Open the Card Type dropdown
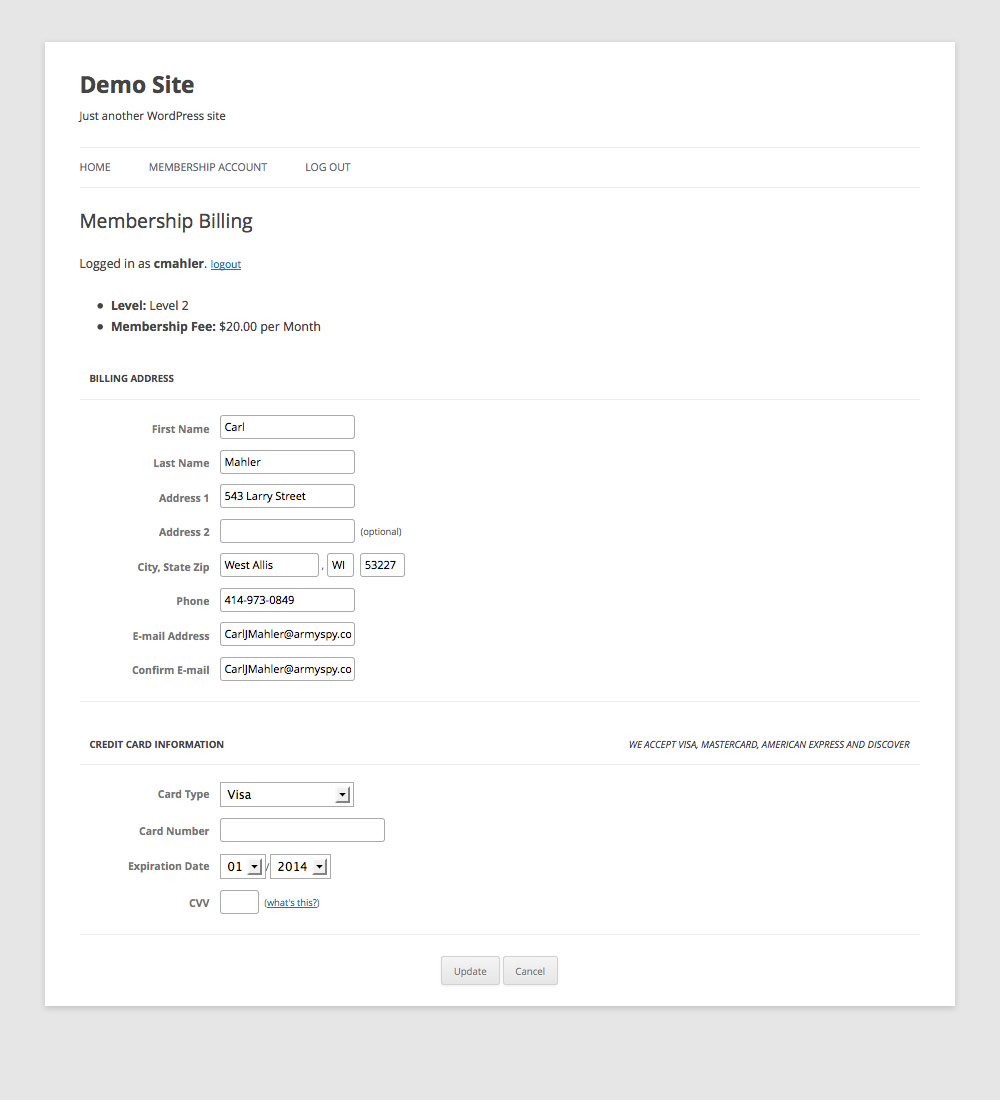The width and height of the screenshot is (1000, 1100). point(287,793)
